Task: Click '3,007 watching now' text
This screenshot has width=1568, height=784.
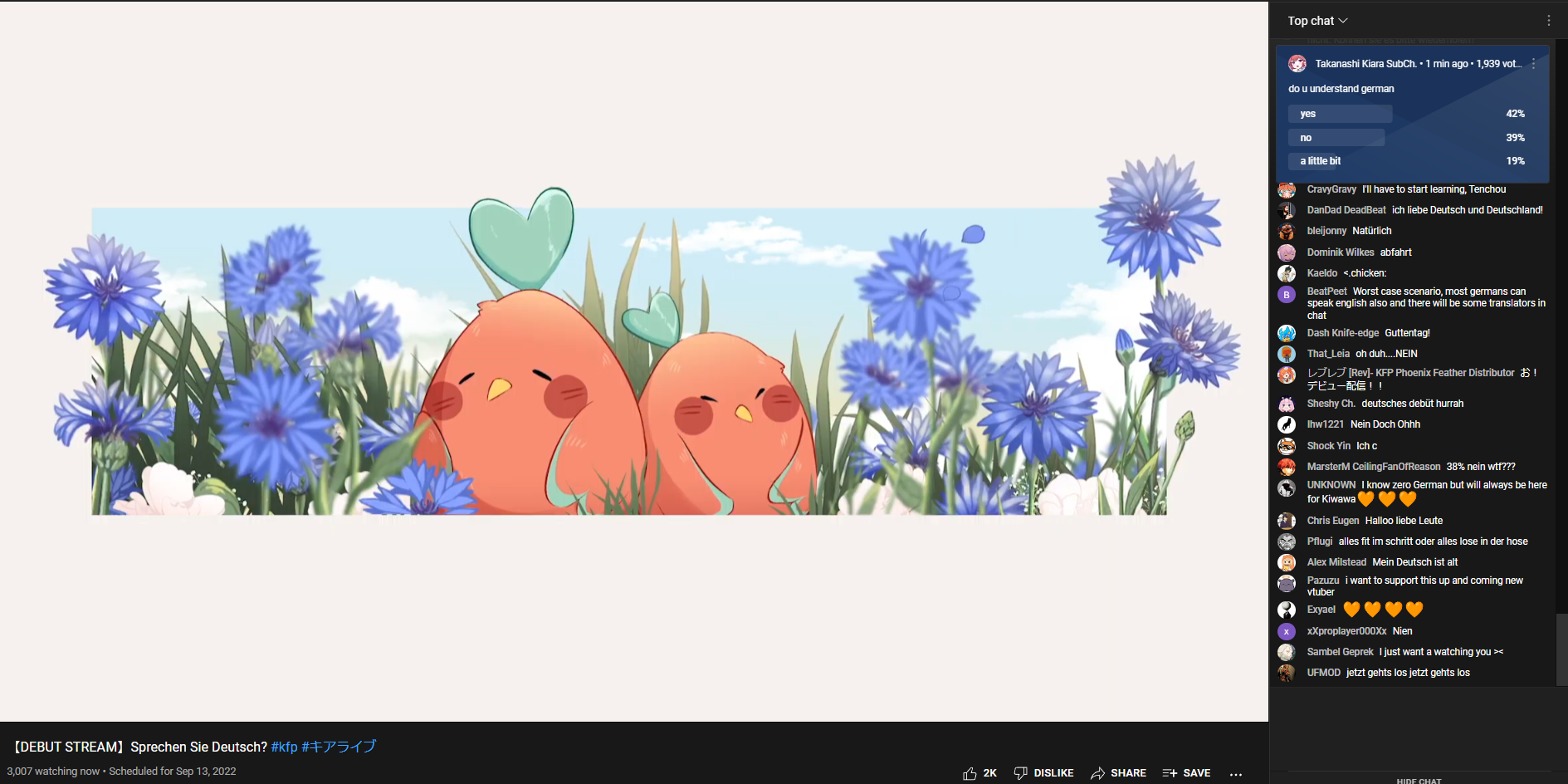Action: [53, 772]
